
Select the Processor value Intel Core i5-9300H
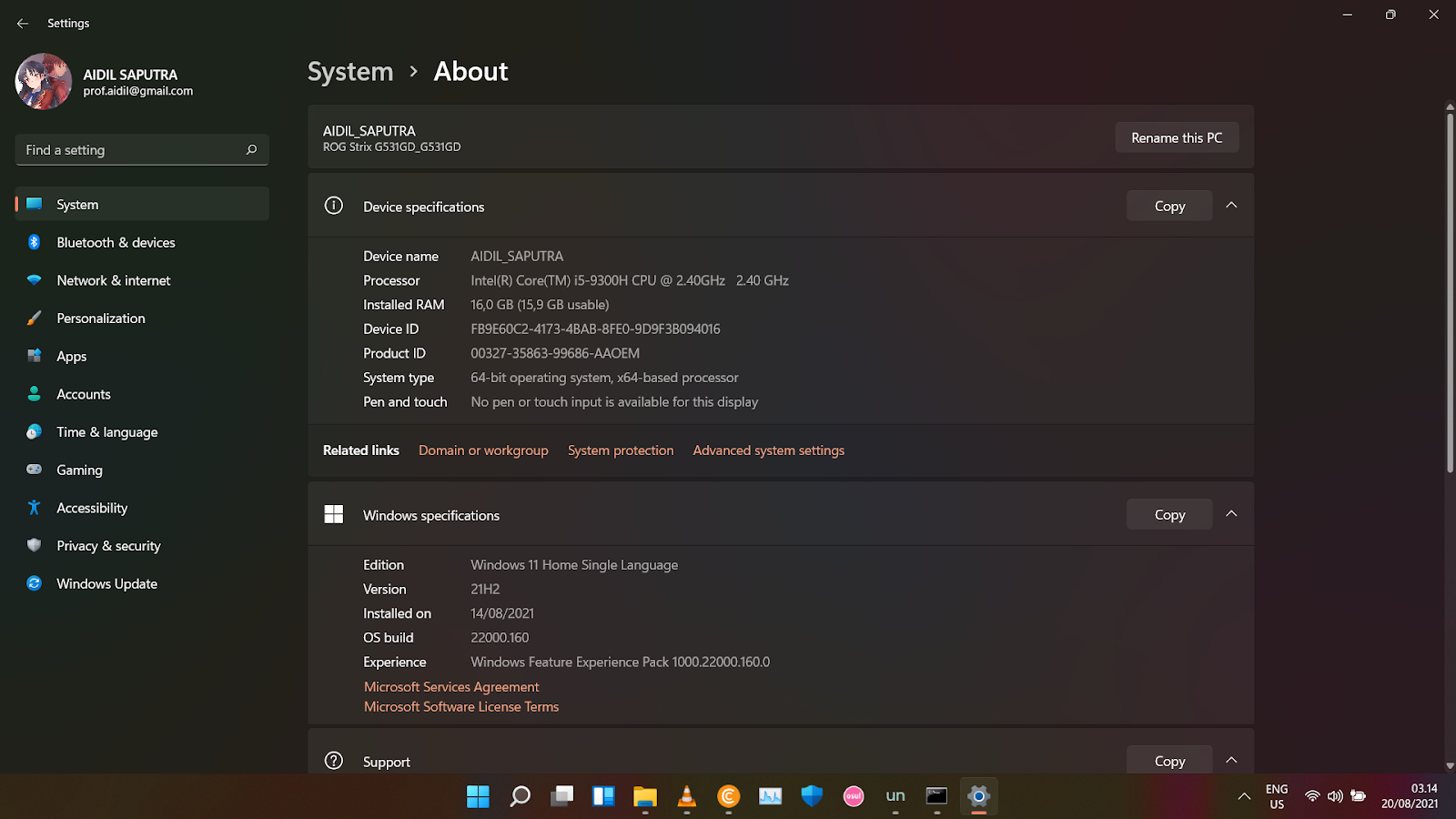coord(630,281)
